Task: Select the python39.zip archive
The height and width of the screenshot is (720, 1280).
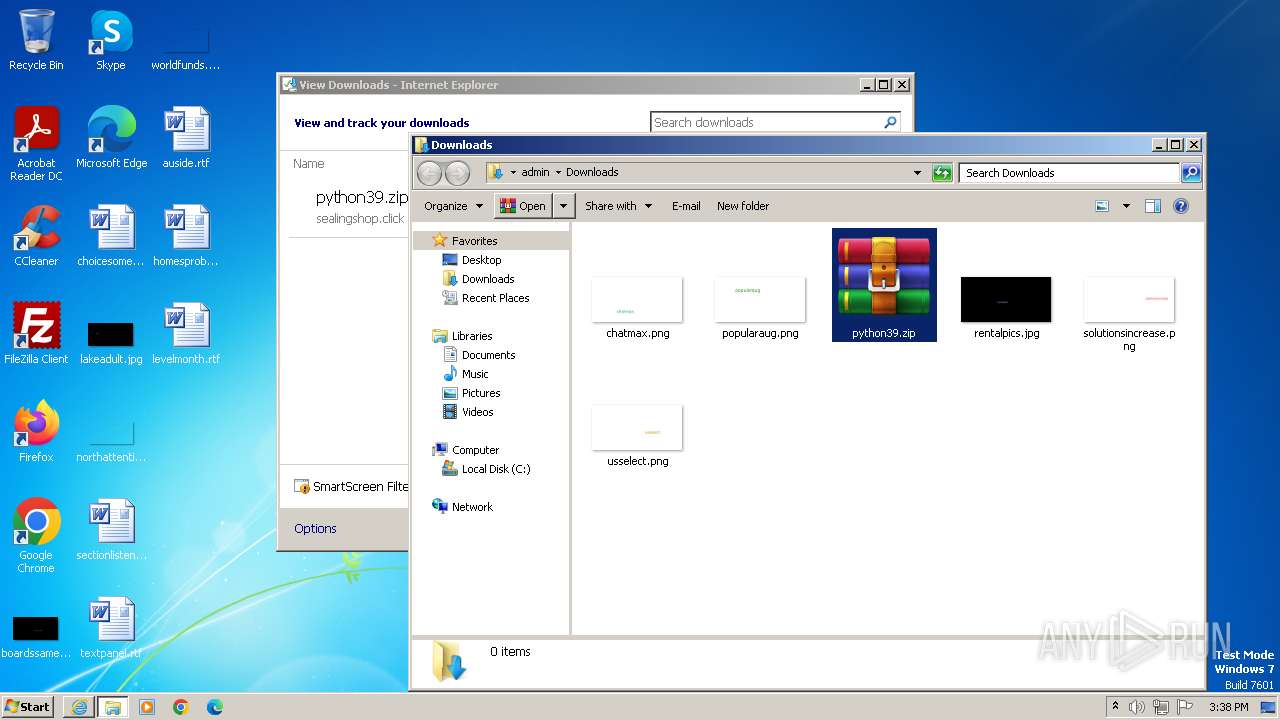Action: 884,285
